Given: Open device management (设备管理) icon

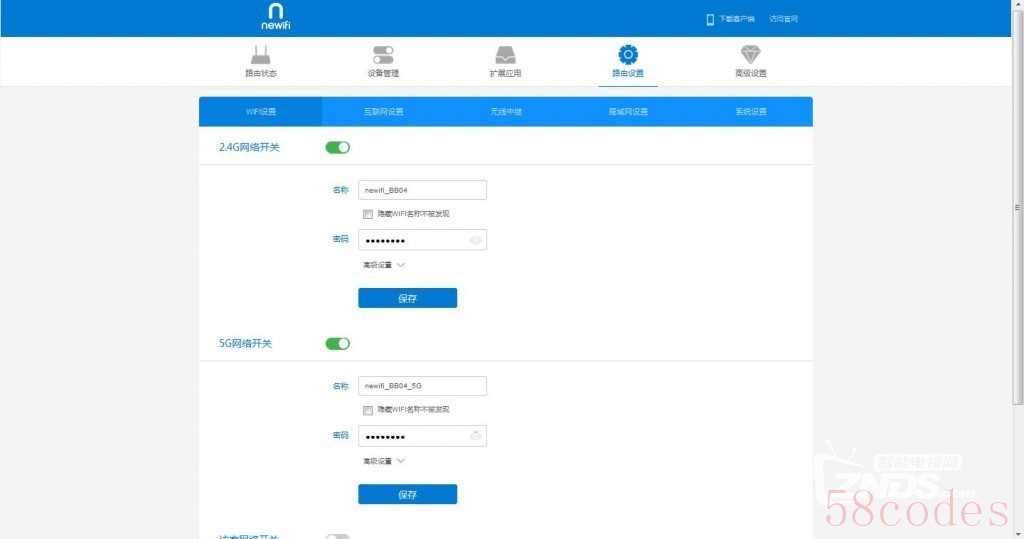Looking at the screenshot, I should point(383,55).
